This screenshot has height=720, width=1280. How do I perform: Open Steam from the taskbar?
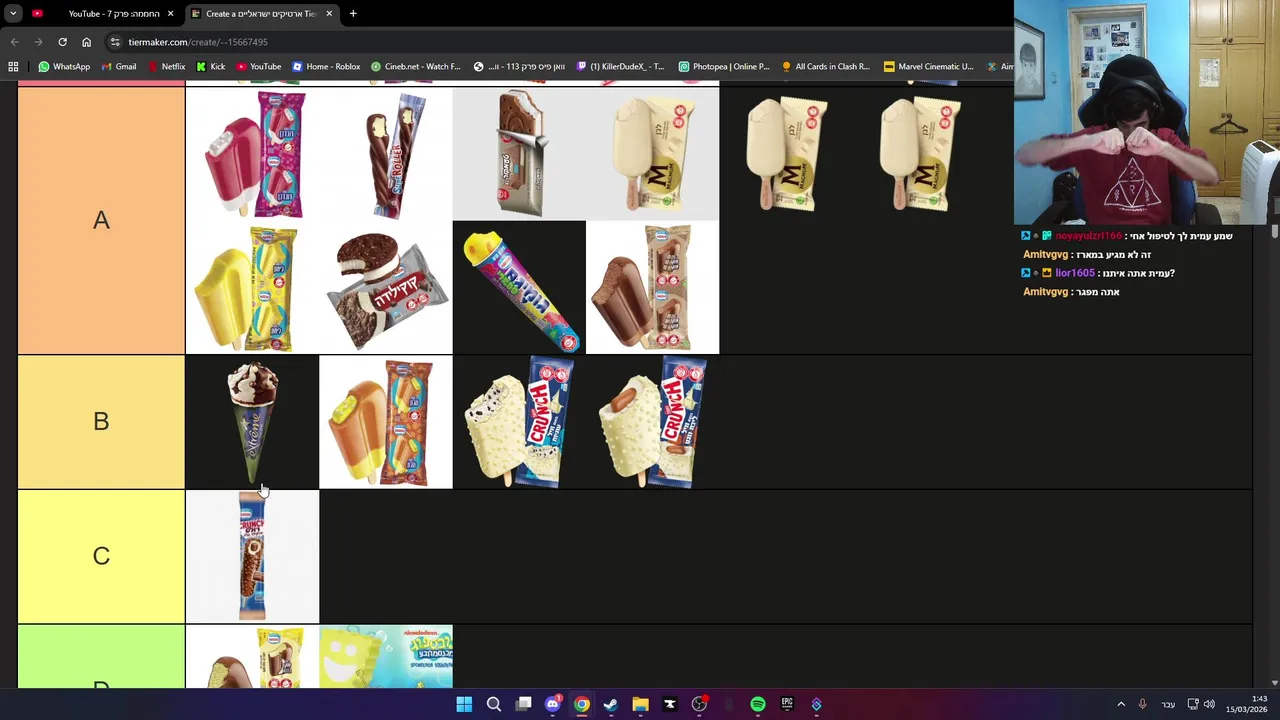(x=610, y=704)
